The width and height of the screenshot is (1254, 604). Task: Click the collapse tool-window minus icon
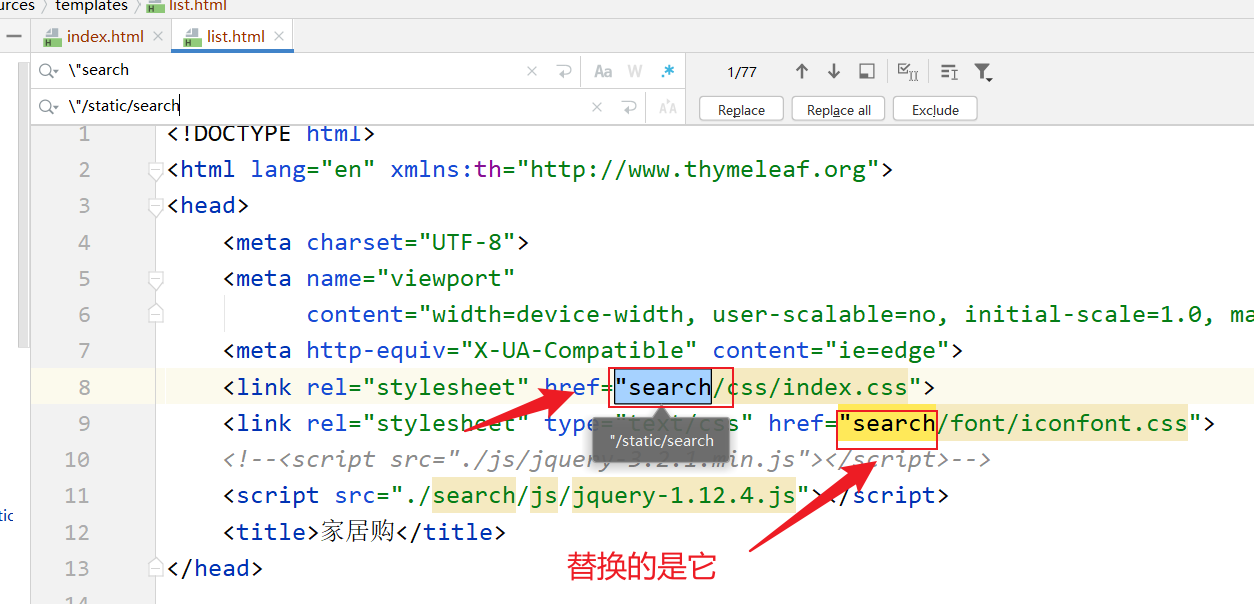point(13,37)
